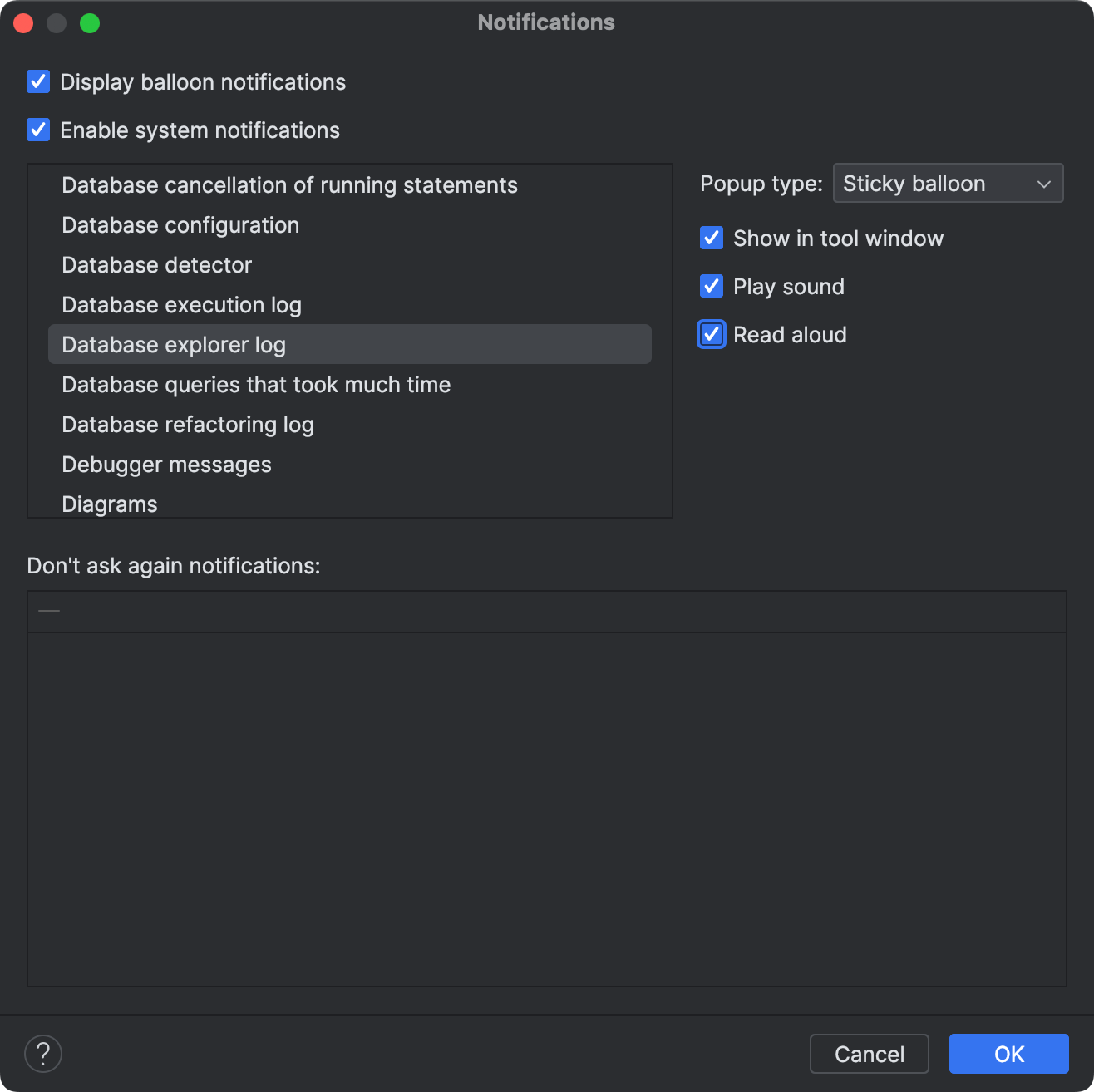Select the Database detector entry
Image resolution: width=1094 pixels, height=1092 pixels.
point(156,264)
